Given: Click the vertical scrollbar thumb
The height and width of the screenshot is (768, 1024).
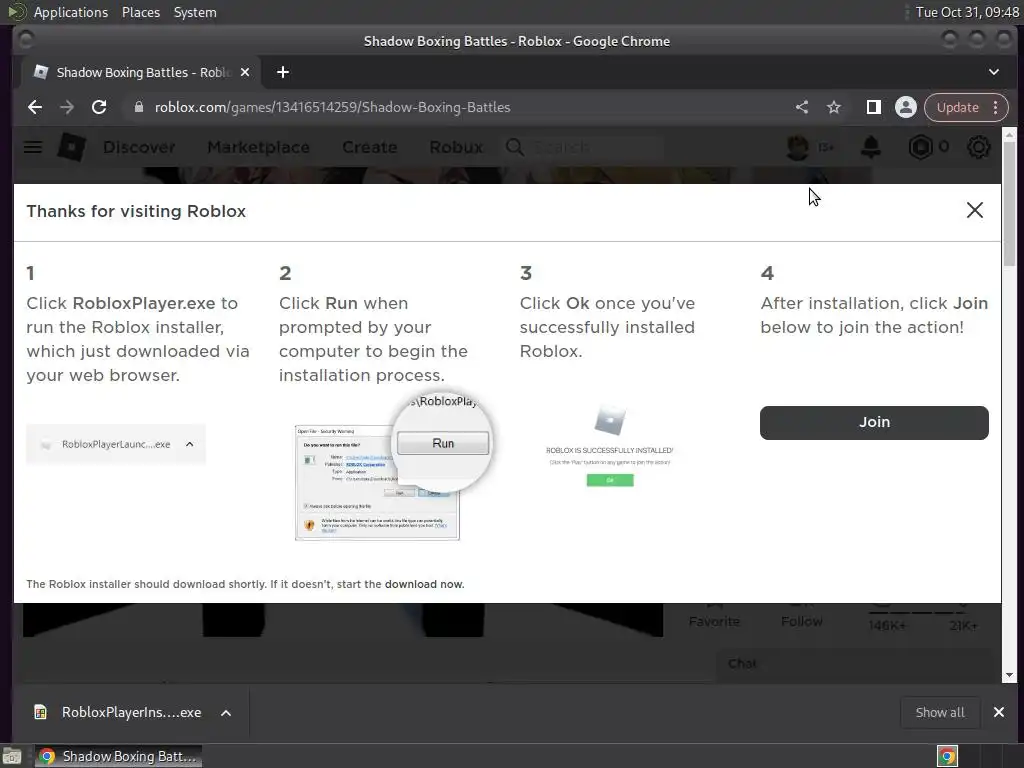Looking at the screenshot, I should click(1010, 204).
